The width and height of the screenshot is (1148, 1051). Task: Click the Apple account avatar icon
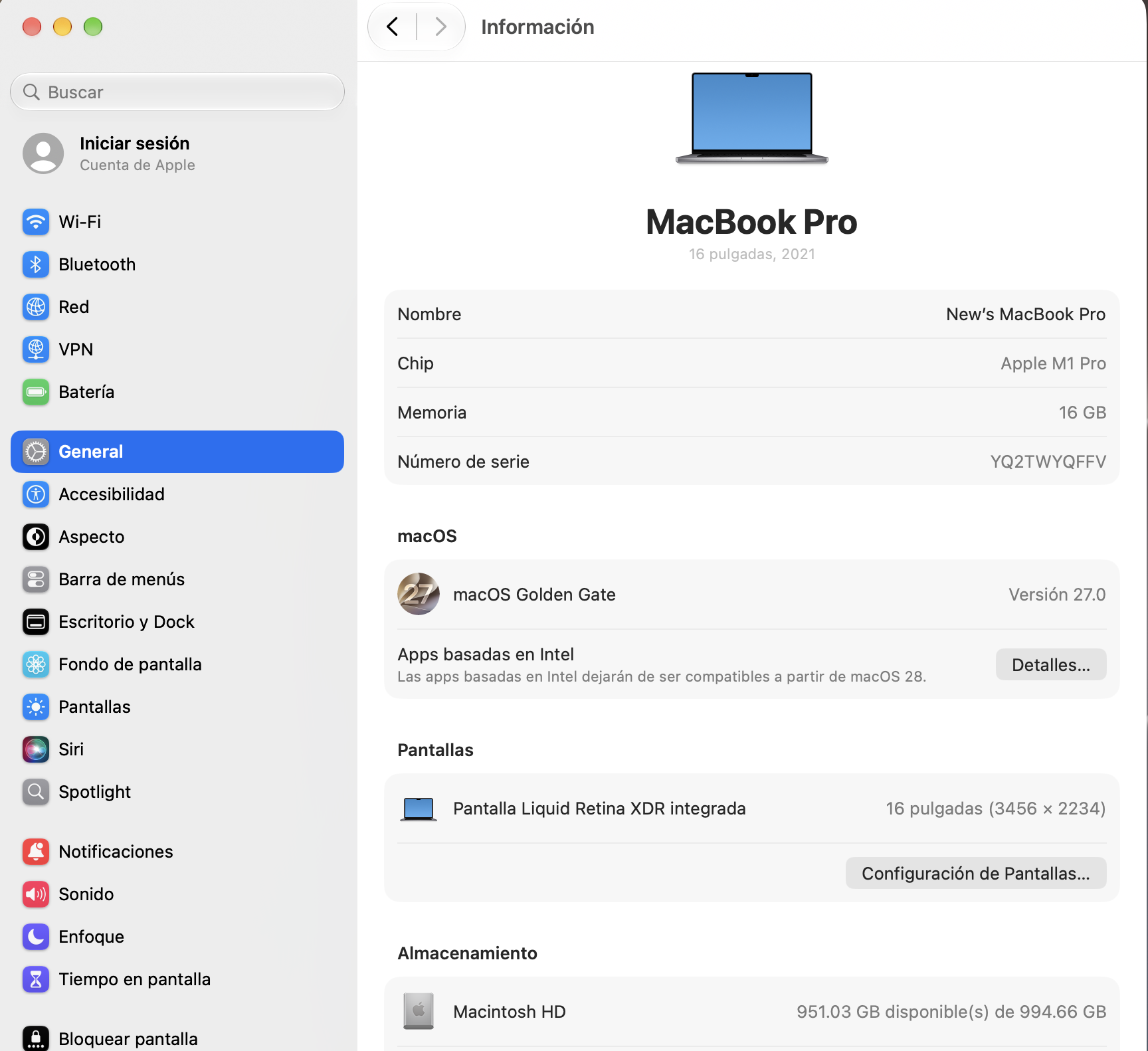(43, 153)
